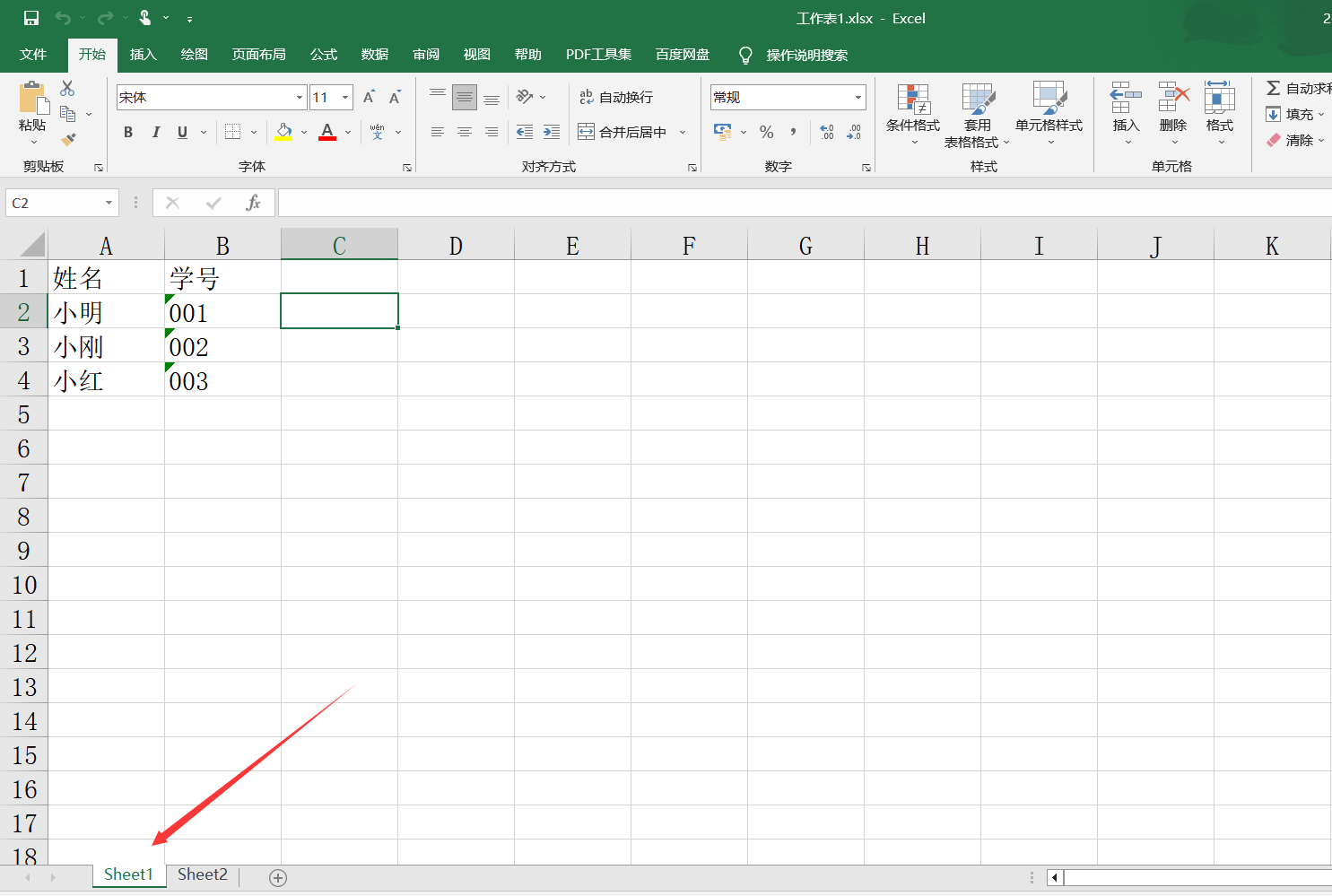
Task: Select cell B2 containing 001
Action: pyautogui.click(x=222, y=312)
